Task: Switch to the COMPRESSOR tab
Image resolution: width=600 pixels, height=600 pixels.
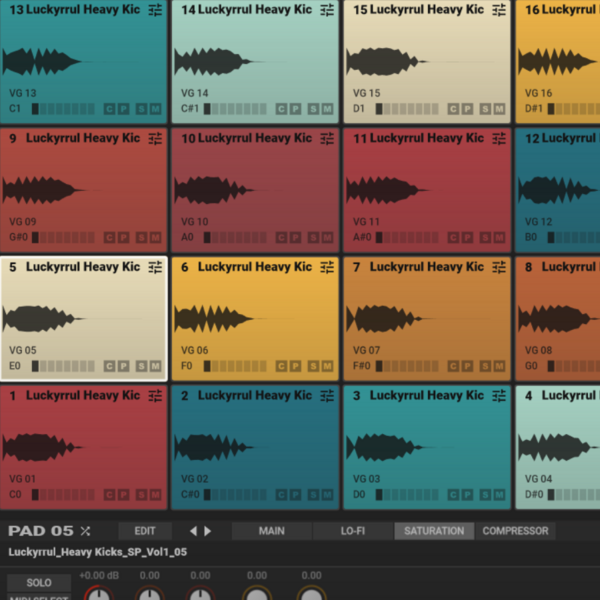Action: point(515,531)
